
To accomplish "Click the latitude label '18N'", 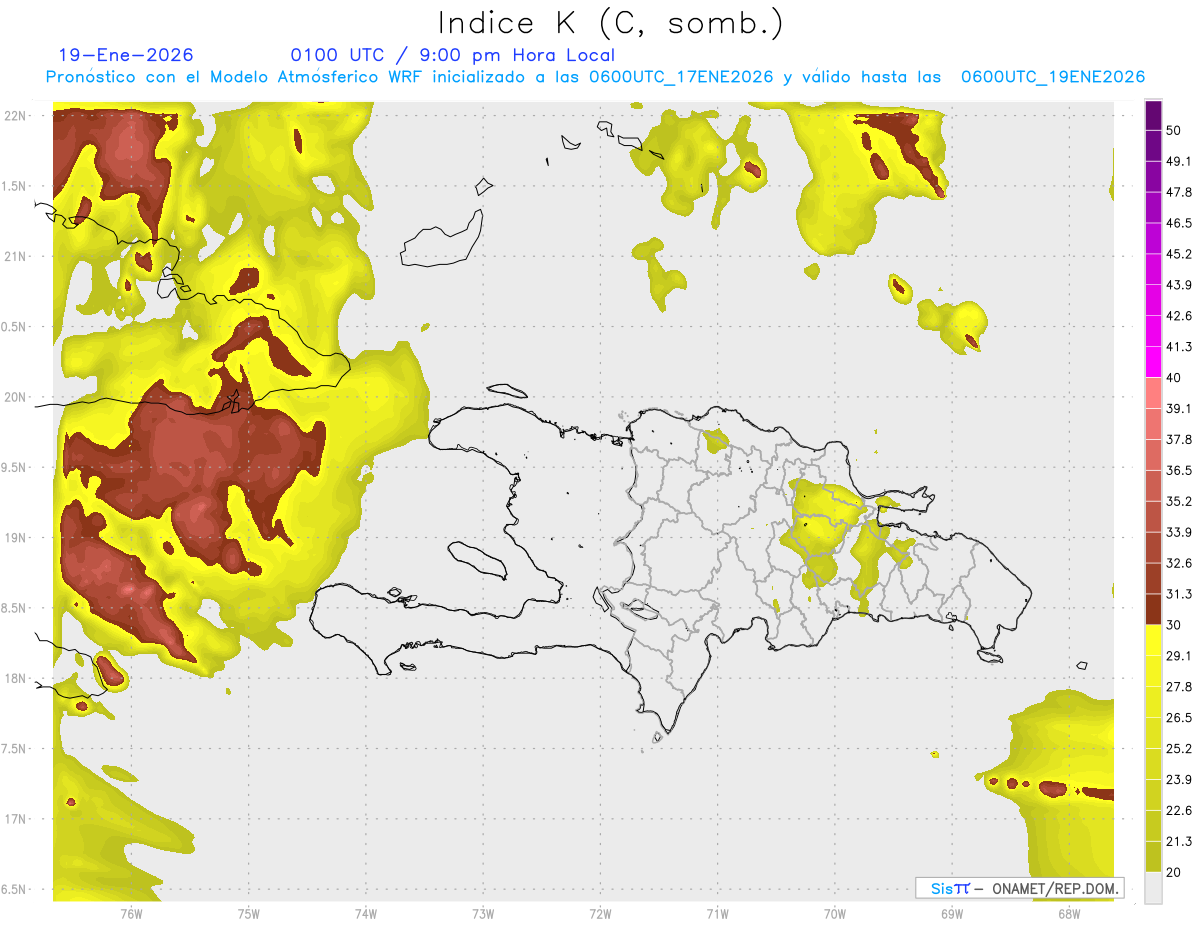I will pos(14,679).
